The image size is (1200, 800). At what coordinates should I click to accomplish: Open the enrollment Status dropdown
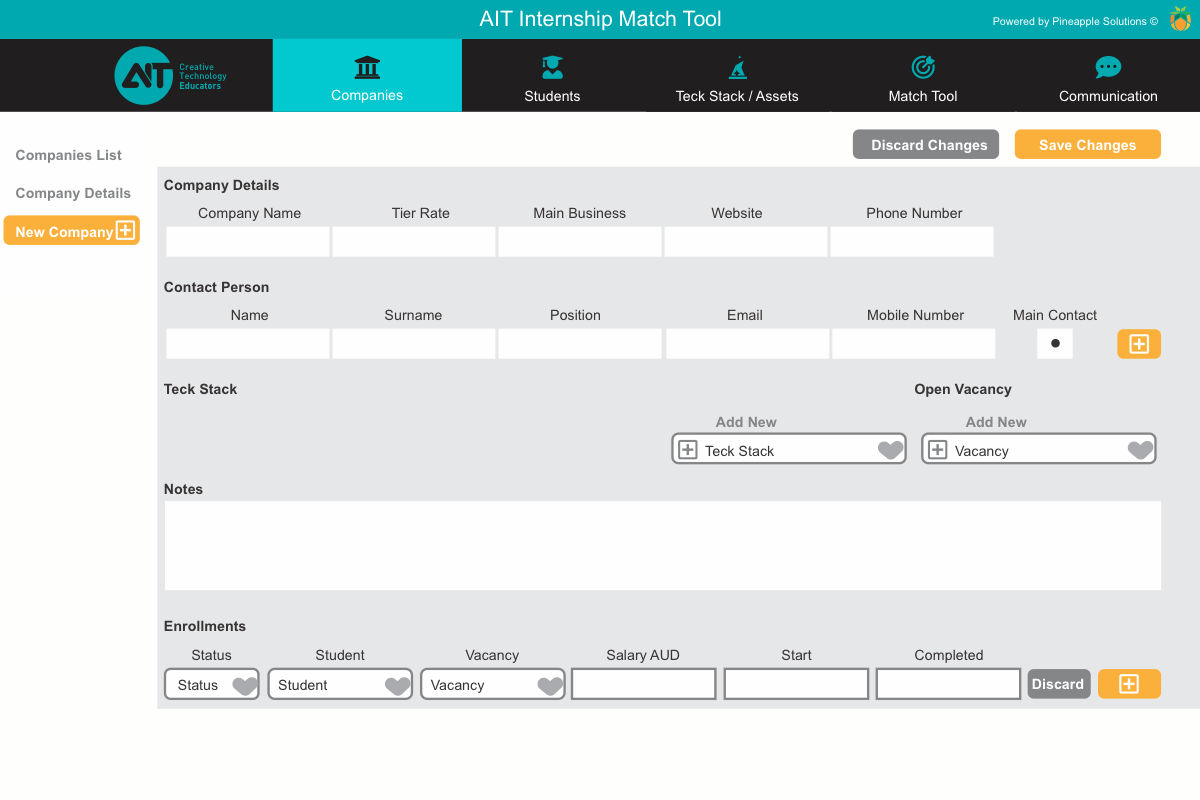point(212,685)
